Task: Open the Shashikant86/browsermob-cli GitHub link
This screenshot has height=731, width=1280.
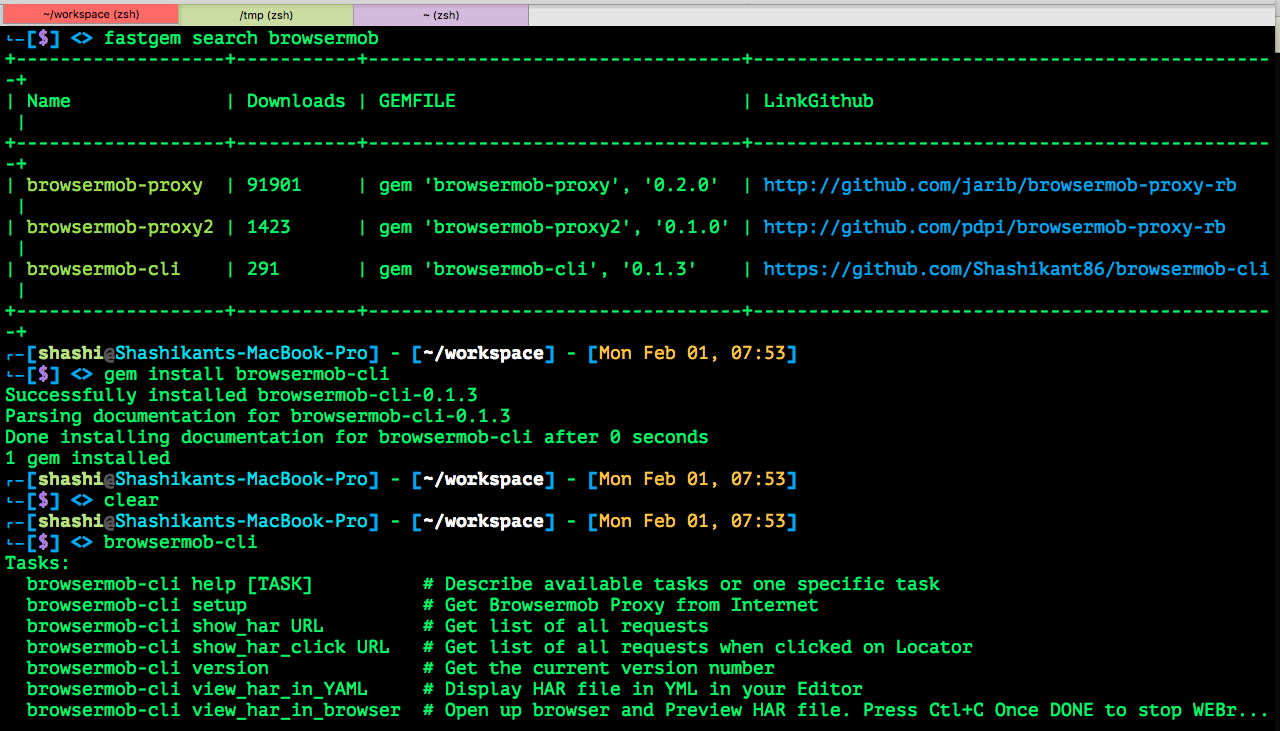Action: coord(1016,269)
